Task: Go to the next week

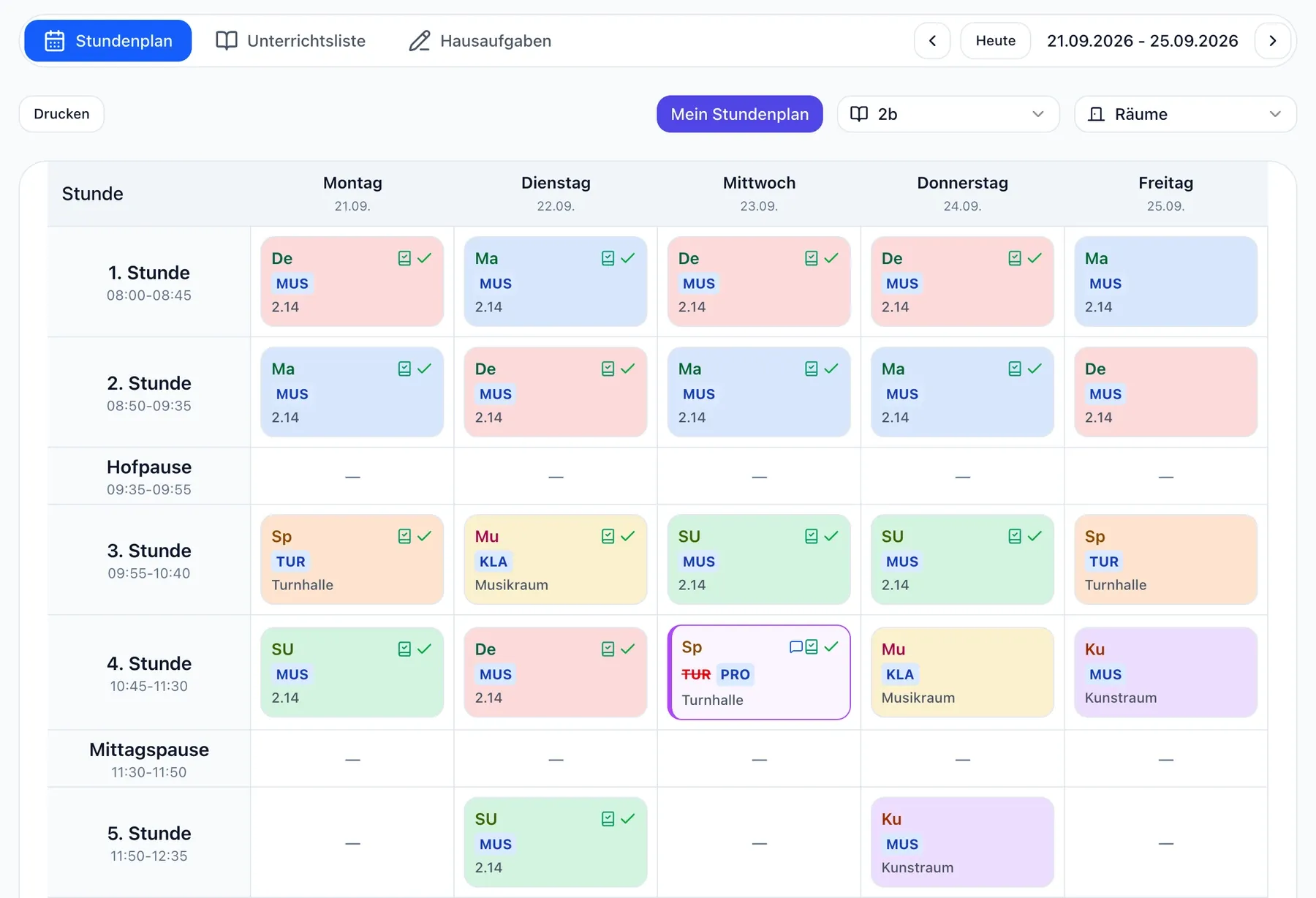Action: click(x=1272, y=41)
